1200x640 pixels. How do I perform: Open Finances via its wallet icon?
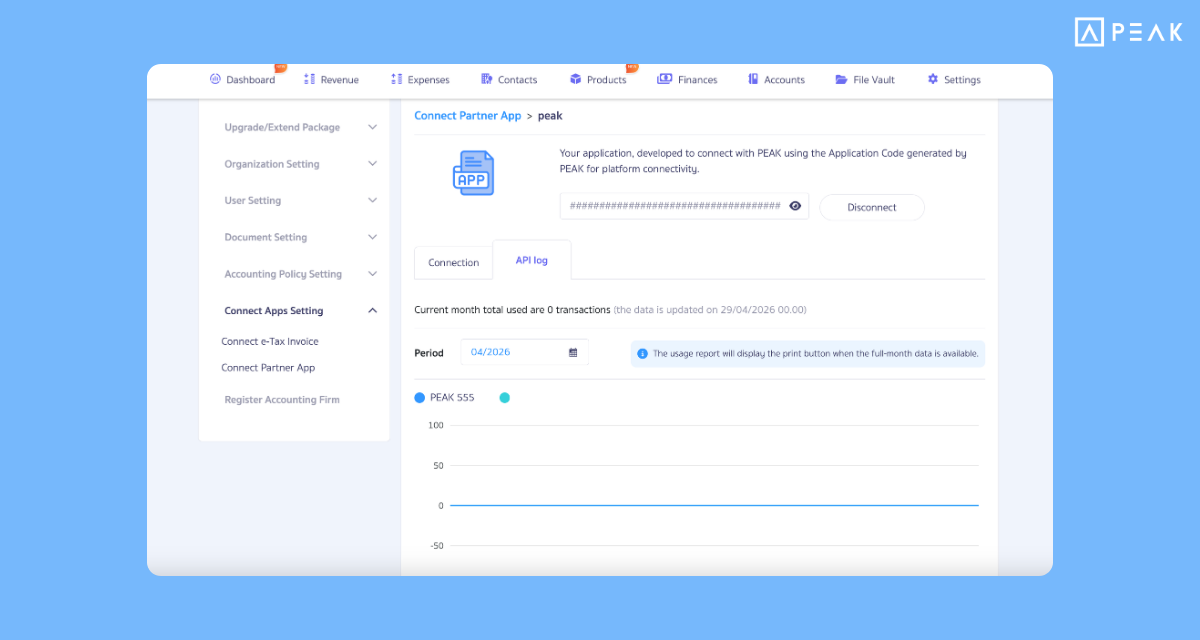point(662,78)
